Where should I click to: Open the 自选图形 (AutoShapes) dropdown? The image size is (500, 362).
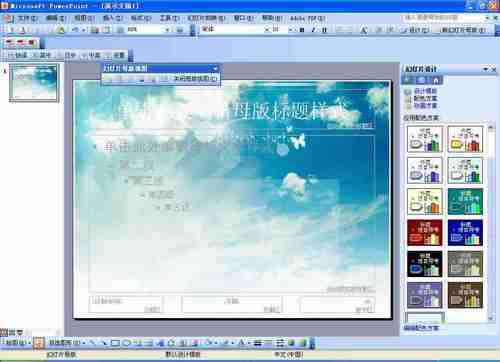click(67, 343)
